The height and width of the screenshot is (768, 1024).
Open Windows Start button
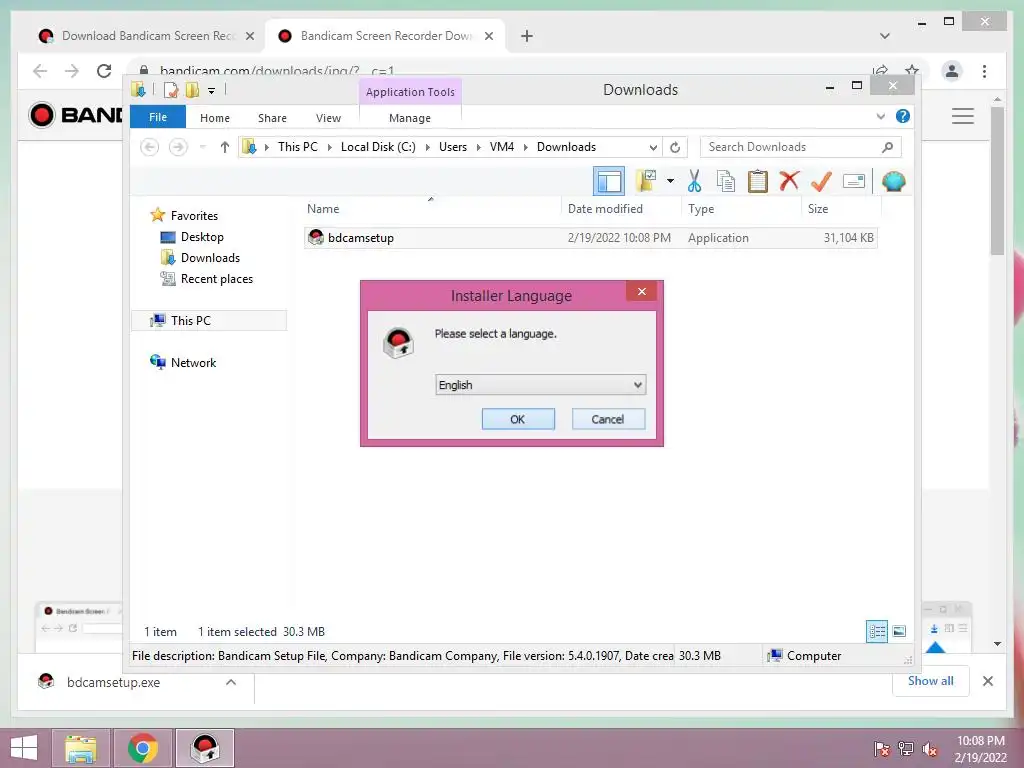24,748
